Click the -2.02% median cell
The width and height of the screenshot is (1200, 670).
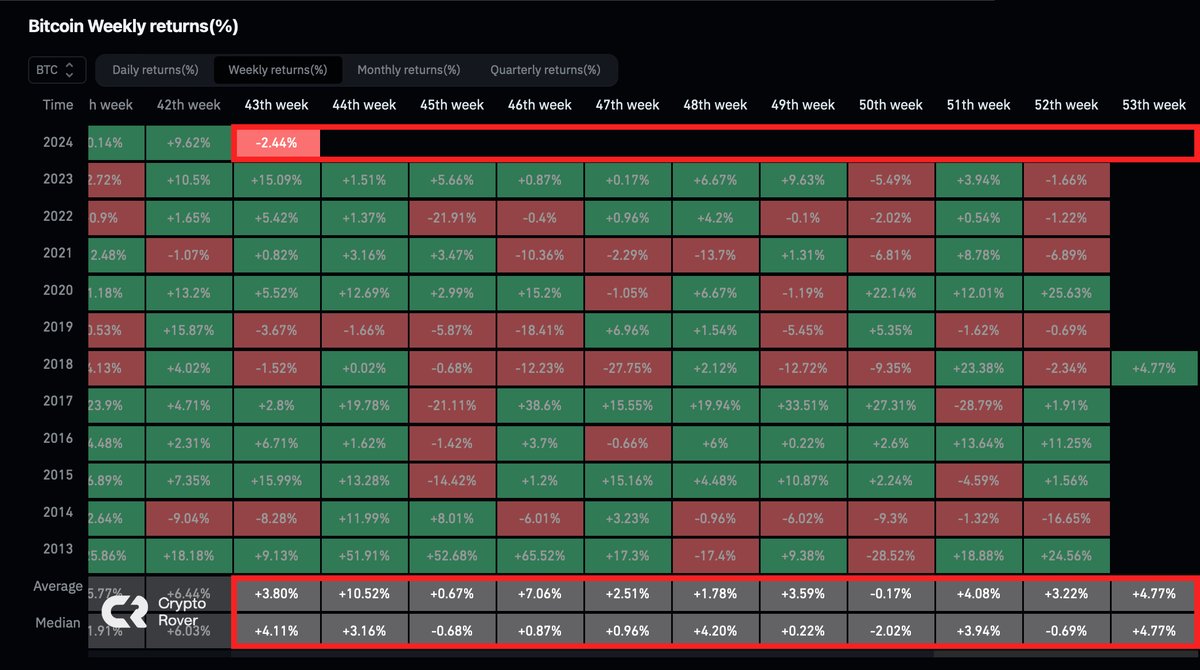[x=891, y=631]
